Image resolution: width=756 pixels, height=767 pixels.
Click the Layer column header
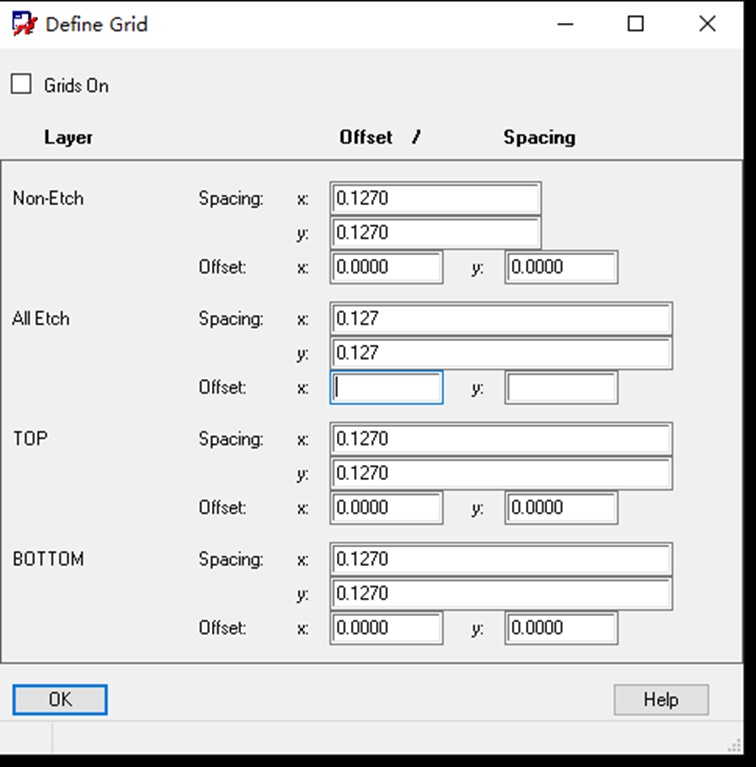point(68,138)
